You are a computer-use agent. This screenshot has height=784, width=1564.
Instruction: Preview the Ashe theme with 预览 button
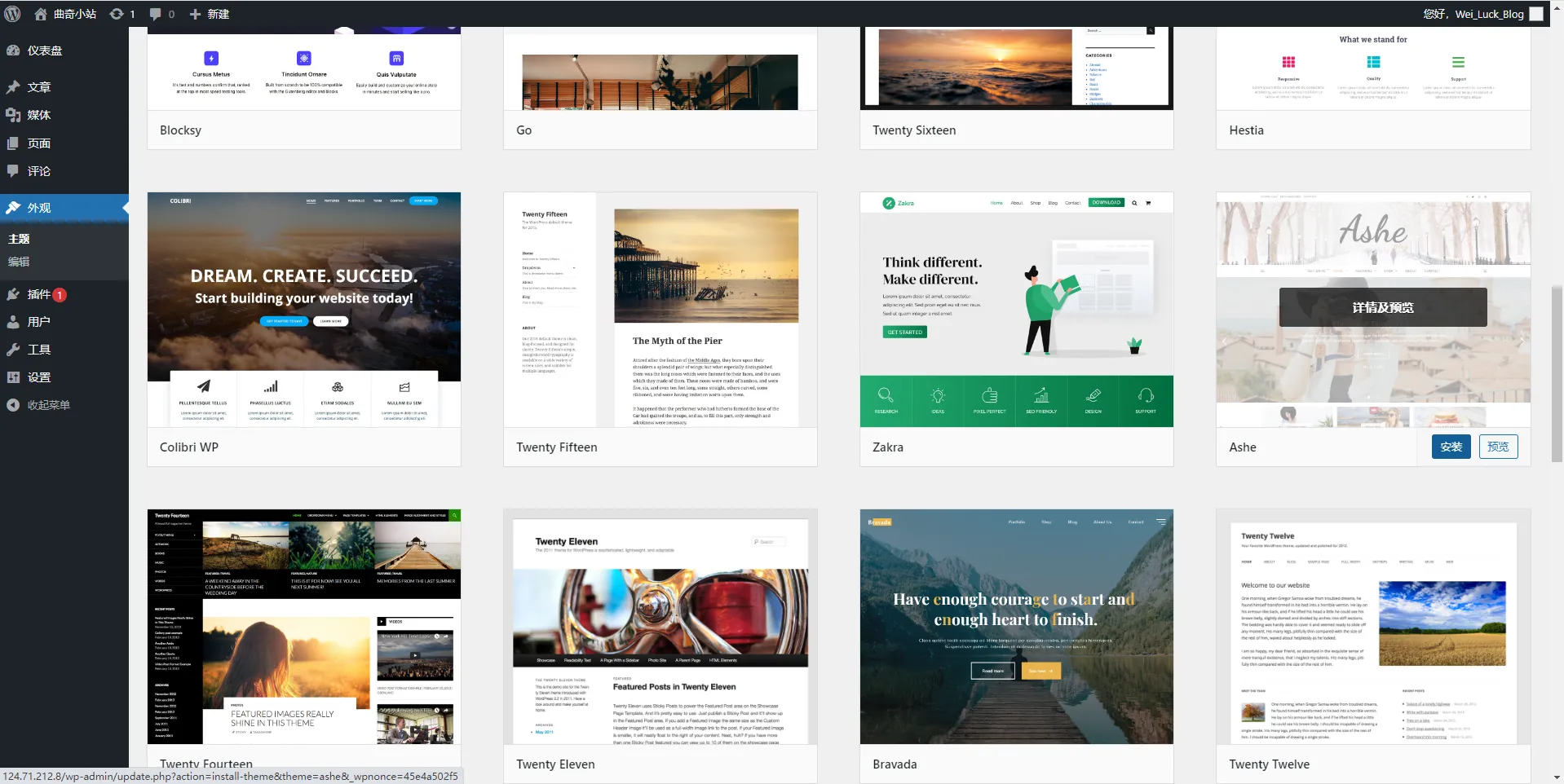click(1498, 447)
